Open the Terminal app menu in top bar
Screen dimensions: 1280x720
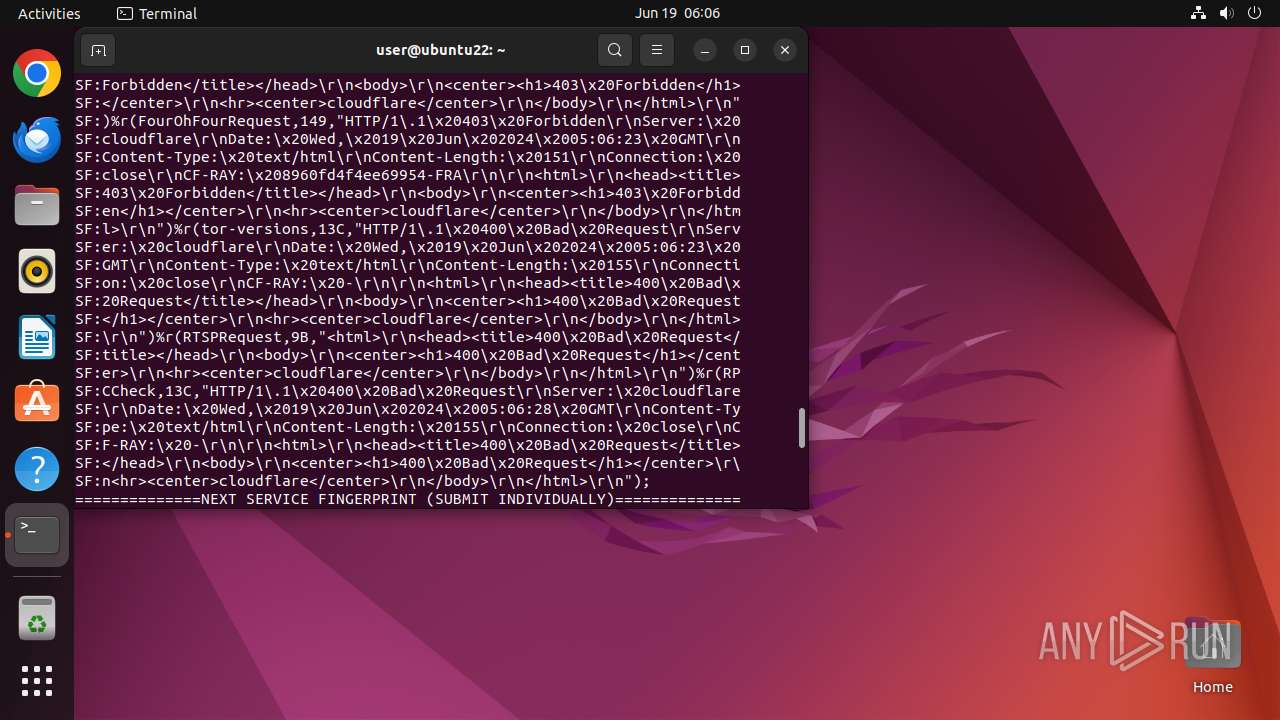pos(157,13)
